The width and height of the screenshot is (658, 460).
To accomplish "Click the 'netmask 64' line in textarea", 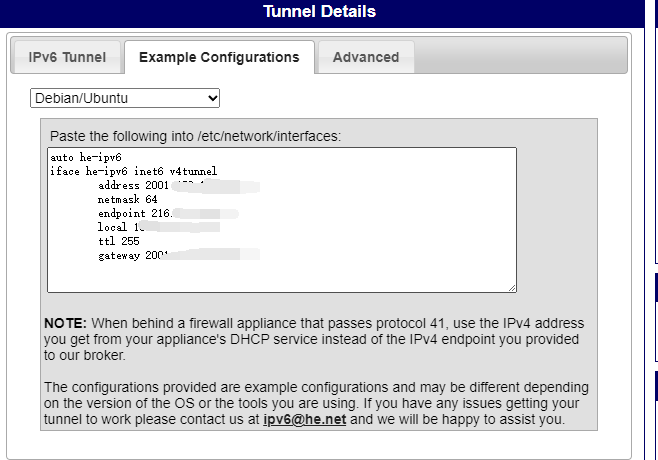I will point(128,199).
